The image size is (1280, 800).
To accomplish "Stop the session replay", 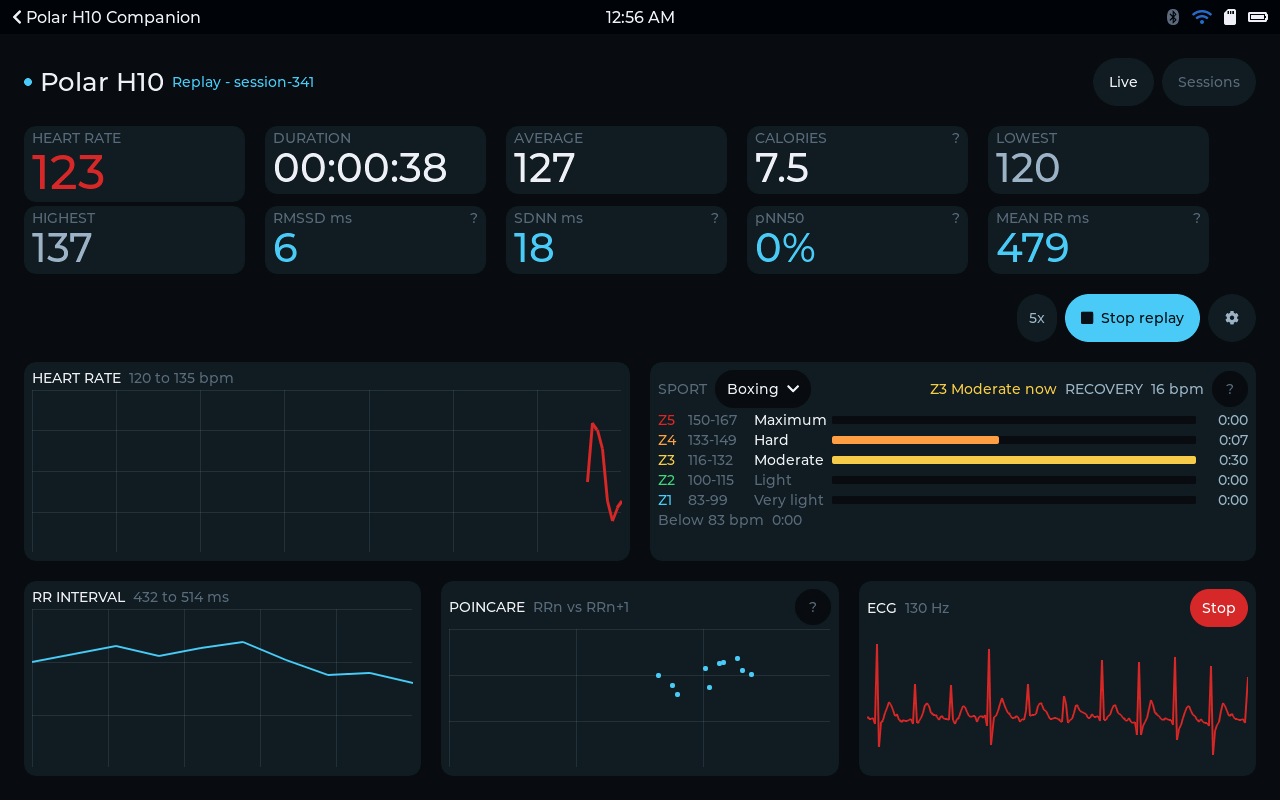I will 1132,318.
